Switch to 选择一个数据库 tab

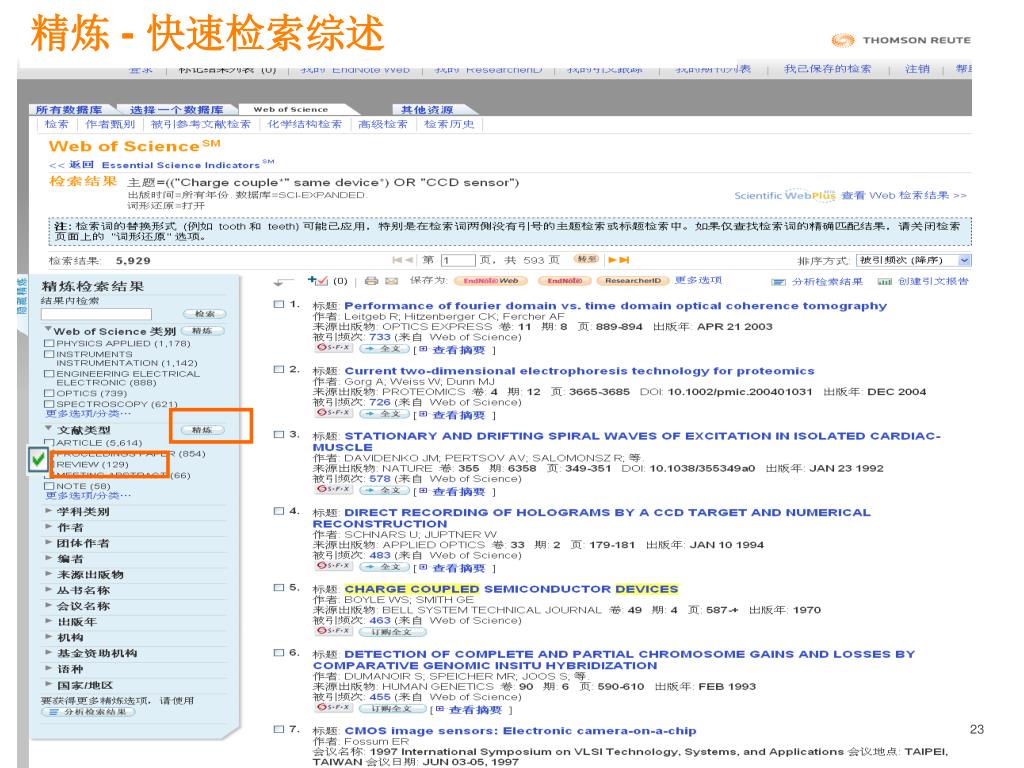[176, 110]
